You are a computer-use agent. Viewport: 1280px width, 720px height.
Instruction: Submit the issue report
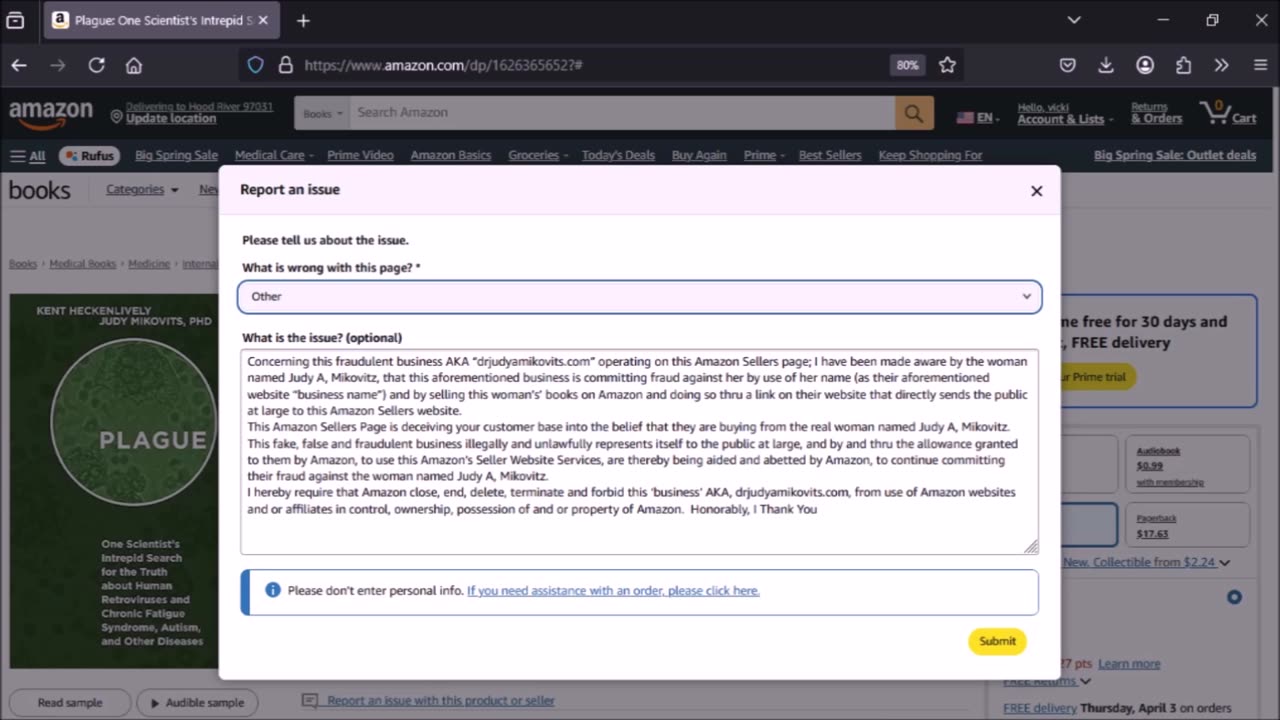(997, 641)
